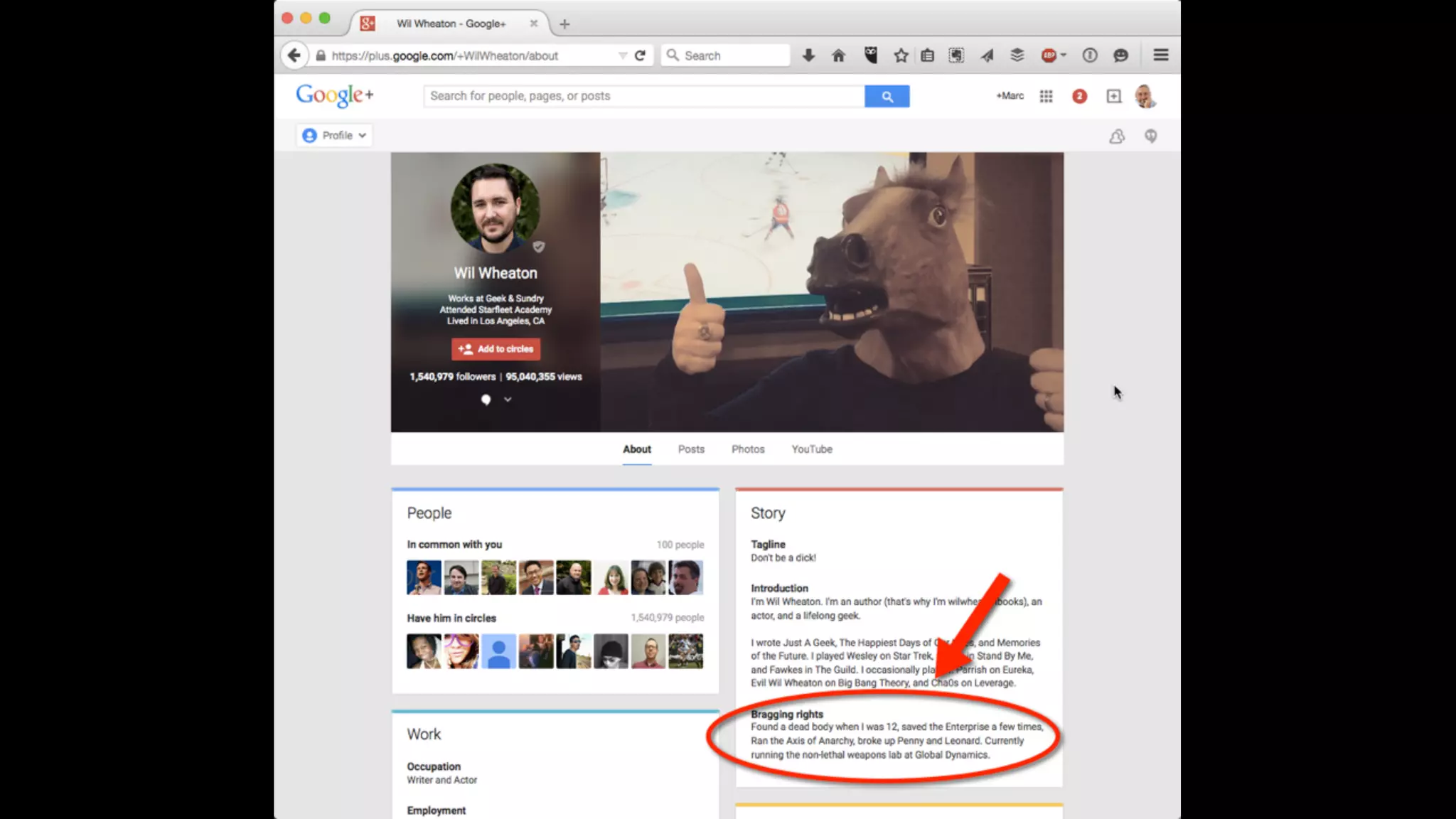Reload the page with the refresh icon

tap(640, 55)
